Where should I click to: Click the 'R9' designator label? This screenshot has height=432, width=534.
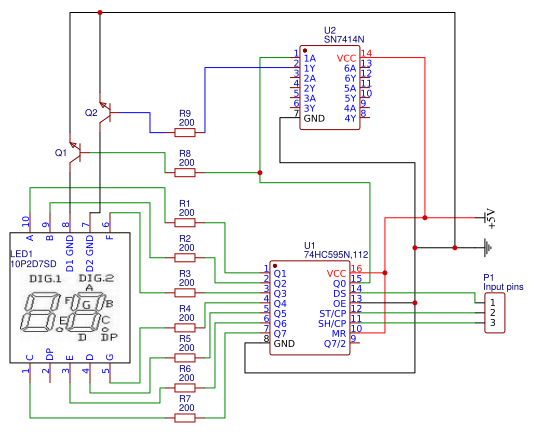(x=185, y=113)
